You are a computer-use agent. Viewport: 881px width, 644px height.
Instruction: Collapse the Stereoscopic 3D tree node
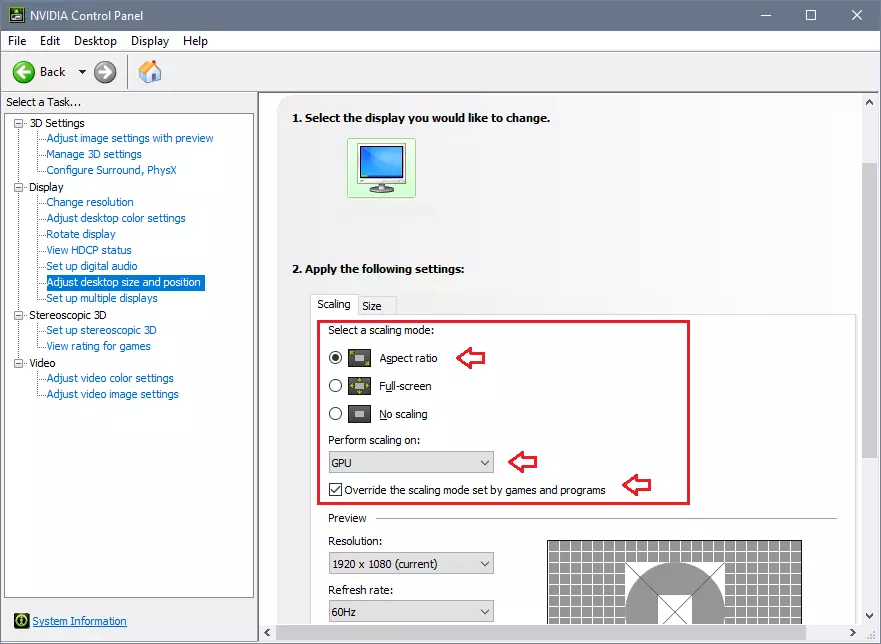pos(19,315)
